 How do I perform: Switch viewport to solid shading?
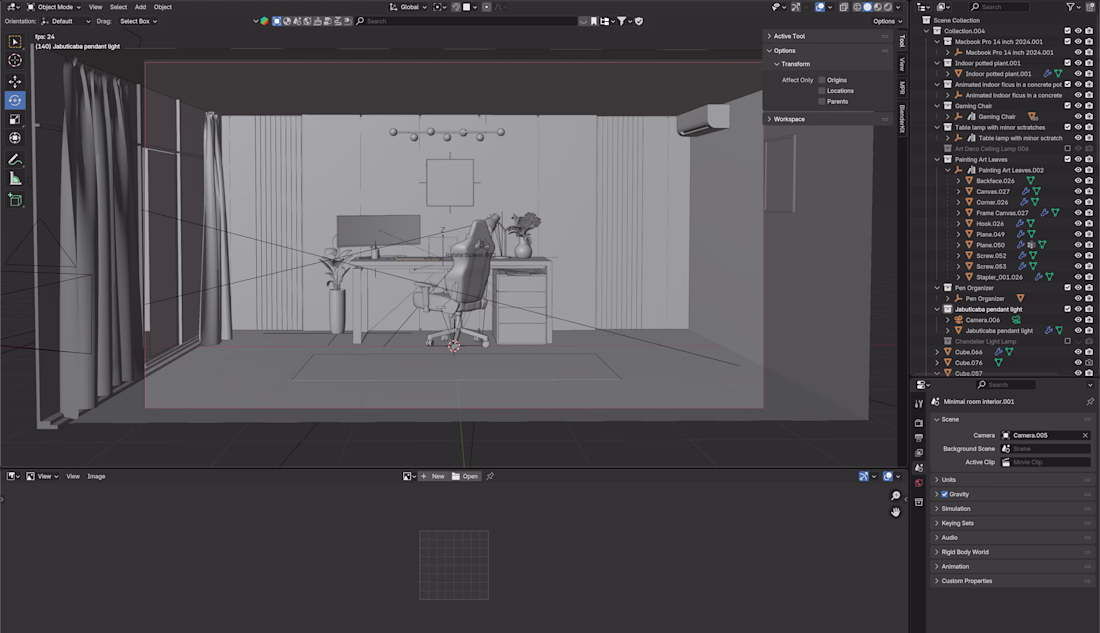coord(868,7)
